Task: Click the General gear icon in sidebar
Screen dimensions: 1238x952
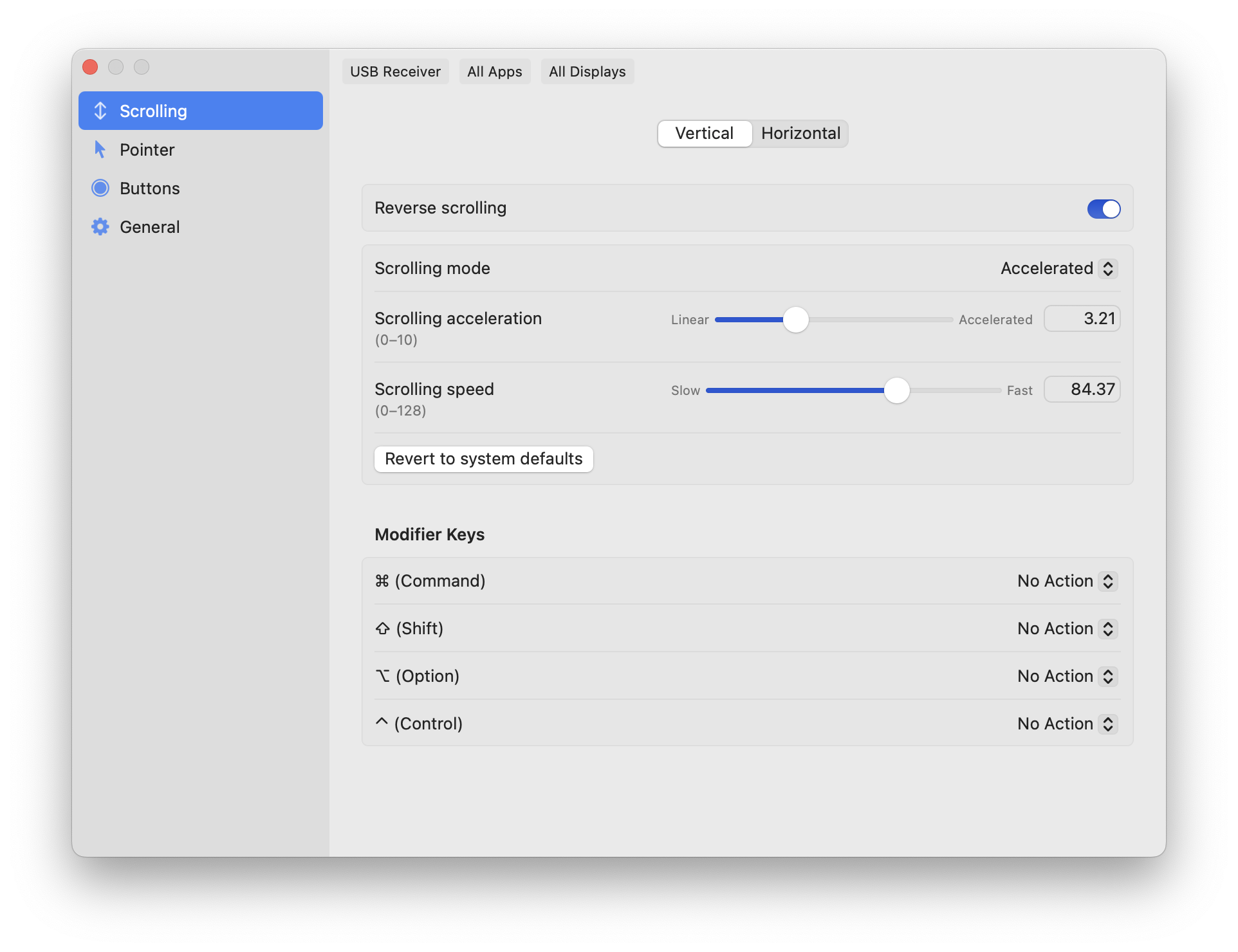Action: tap(100, 226)
